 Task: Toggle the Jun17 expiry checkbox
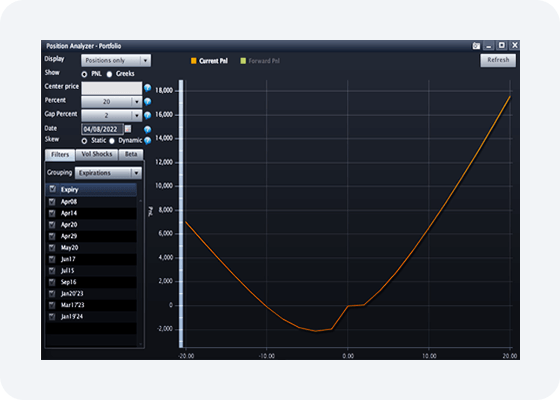pos(52,259)
